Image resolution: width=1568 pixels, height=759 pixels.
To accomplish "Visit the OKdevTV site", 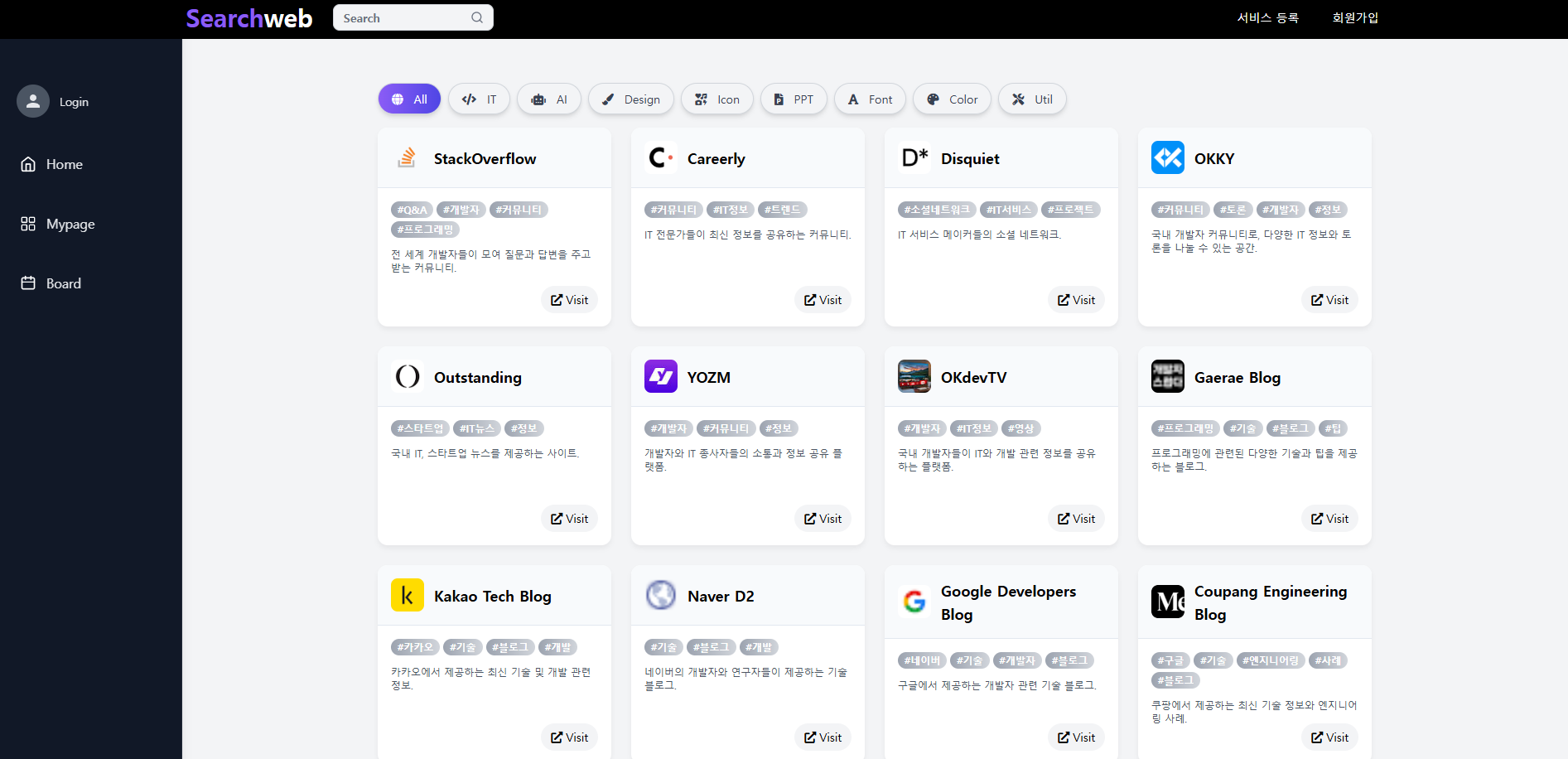I will click(1076, 519).
